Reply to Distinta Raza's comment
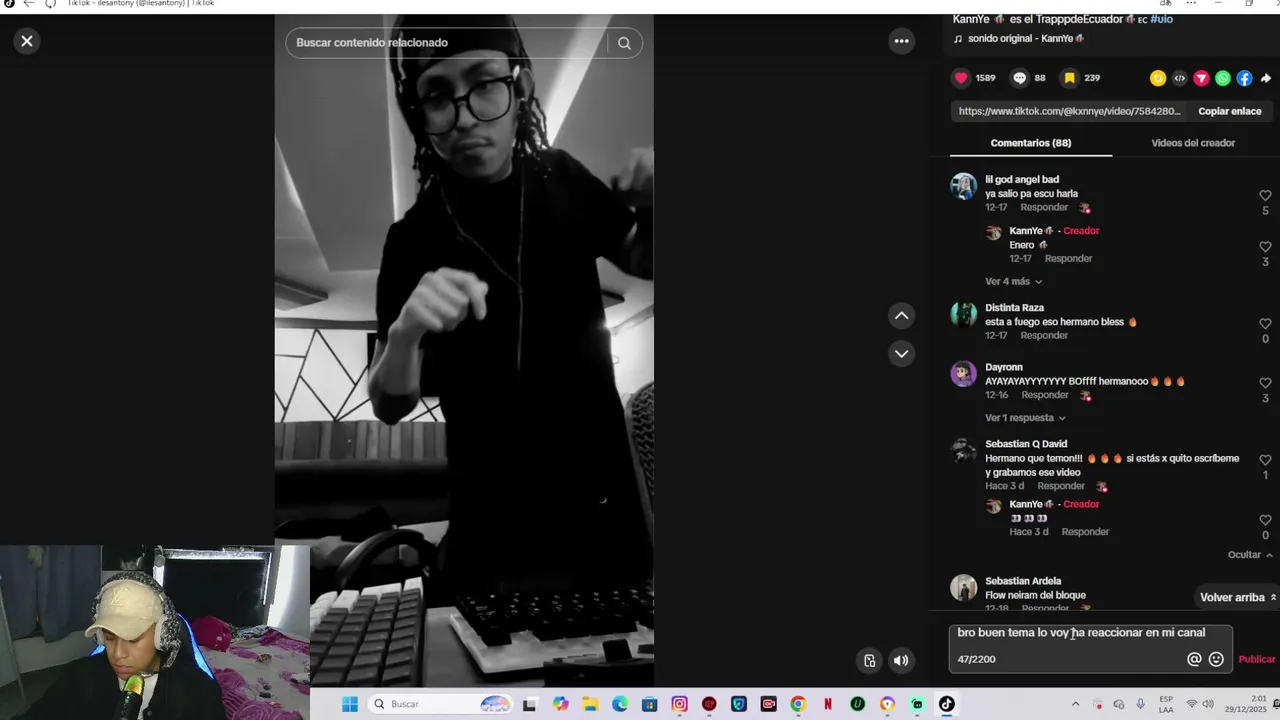The height and width of the screenshot is (720, 1280). (1044, 336)
